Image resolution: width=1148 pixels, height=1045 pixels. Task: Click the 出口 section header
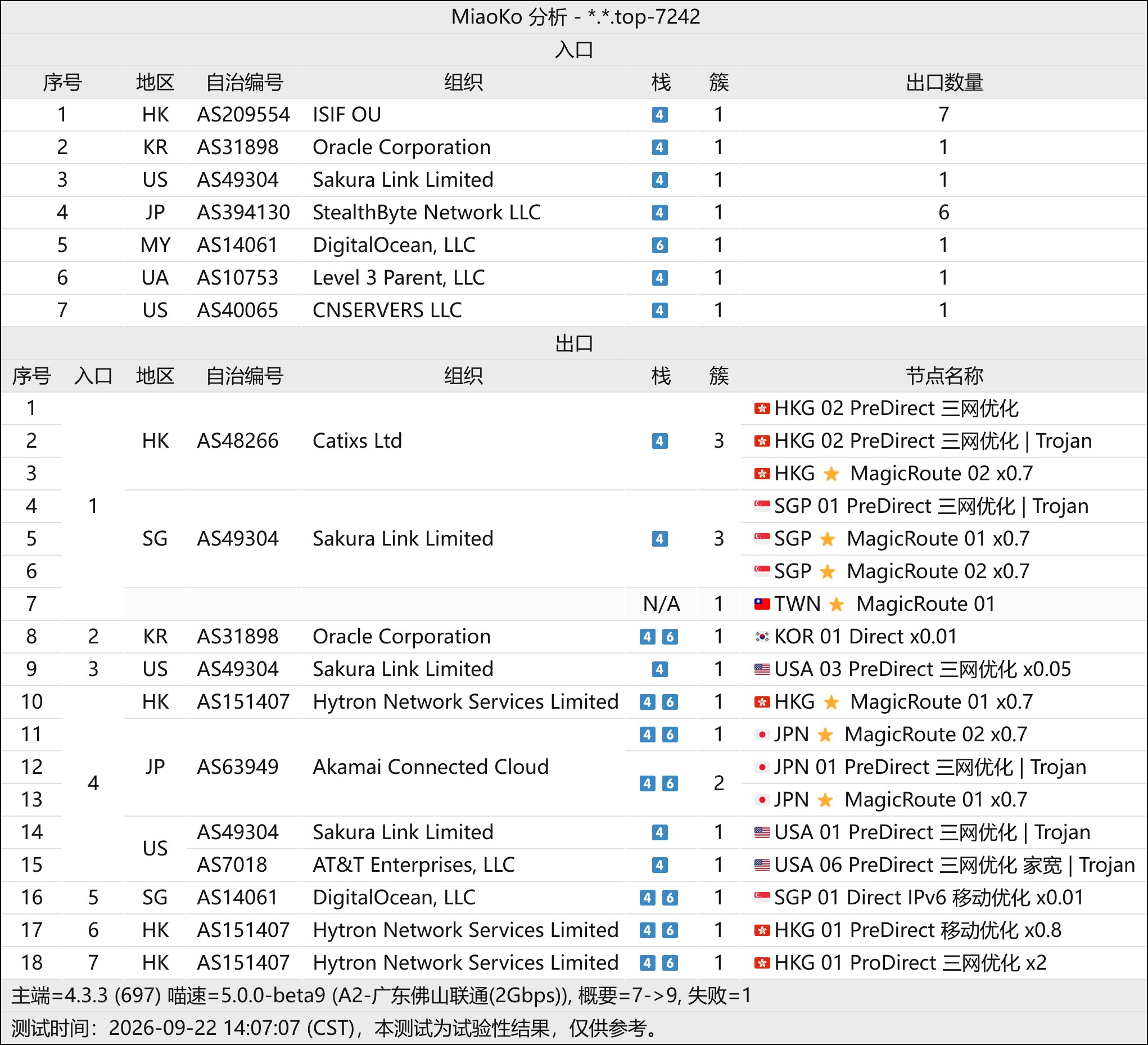point(574,344)
